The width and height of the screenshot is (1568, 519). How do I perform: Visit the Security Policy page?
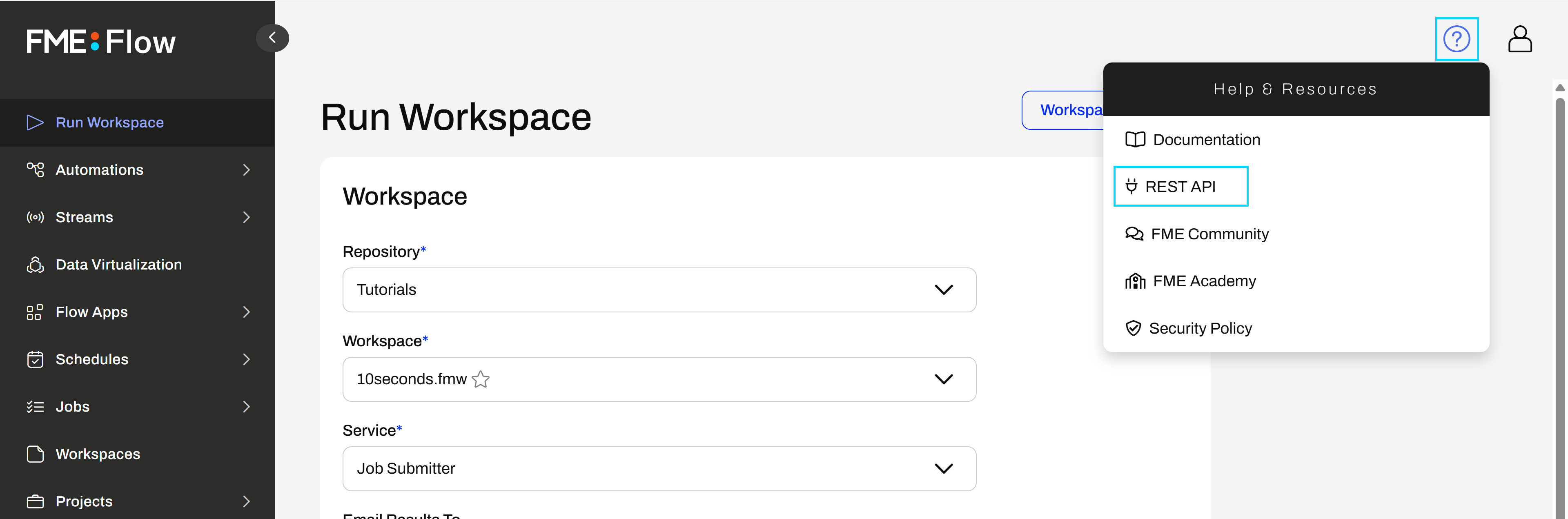[x=1200, y=327]
